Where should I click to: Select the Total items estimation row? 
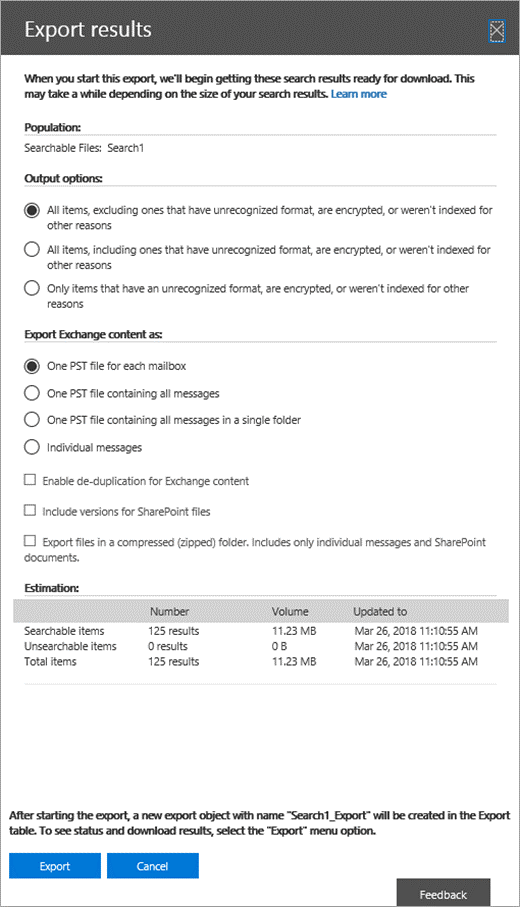pyautogui.click(x=260, y=661)
